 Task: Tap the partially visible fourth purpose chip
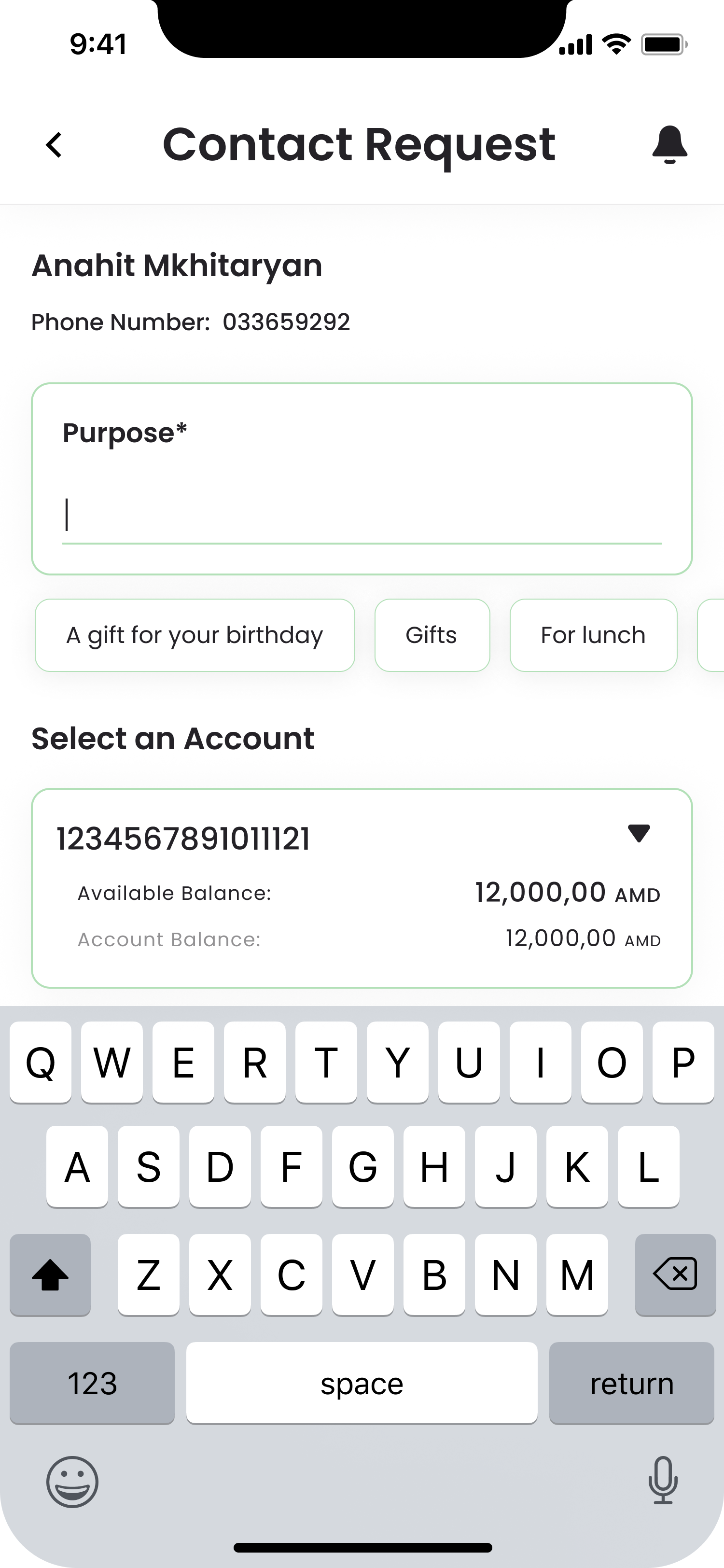(710, 635)
